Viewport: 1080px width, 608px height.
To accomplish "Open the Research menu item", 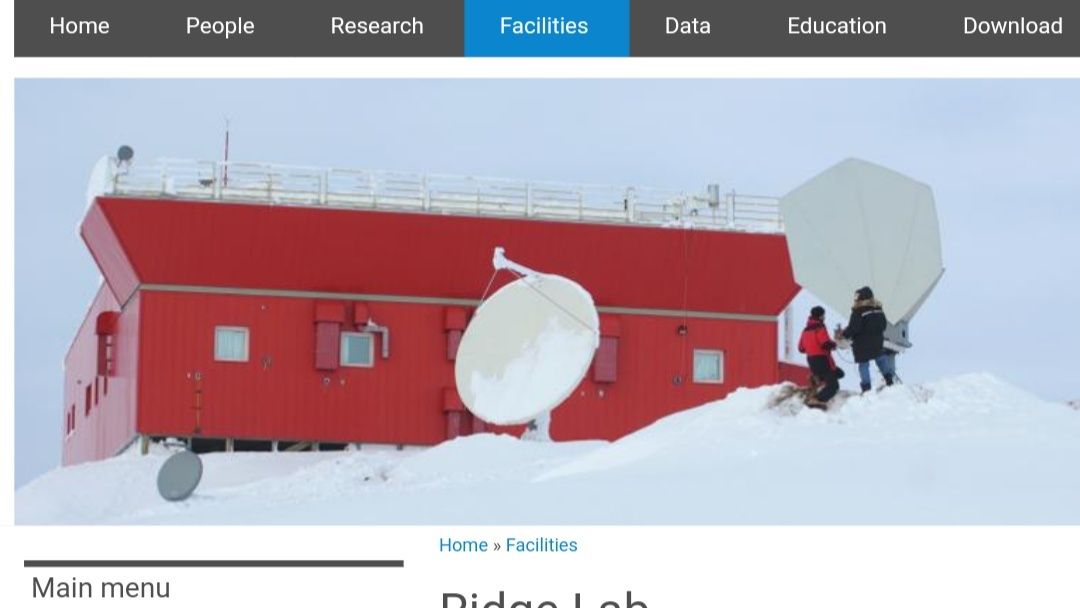I will click(x=377, y=26).
